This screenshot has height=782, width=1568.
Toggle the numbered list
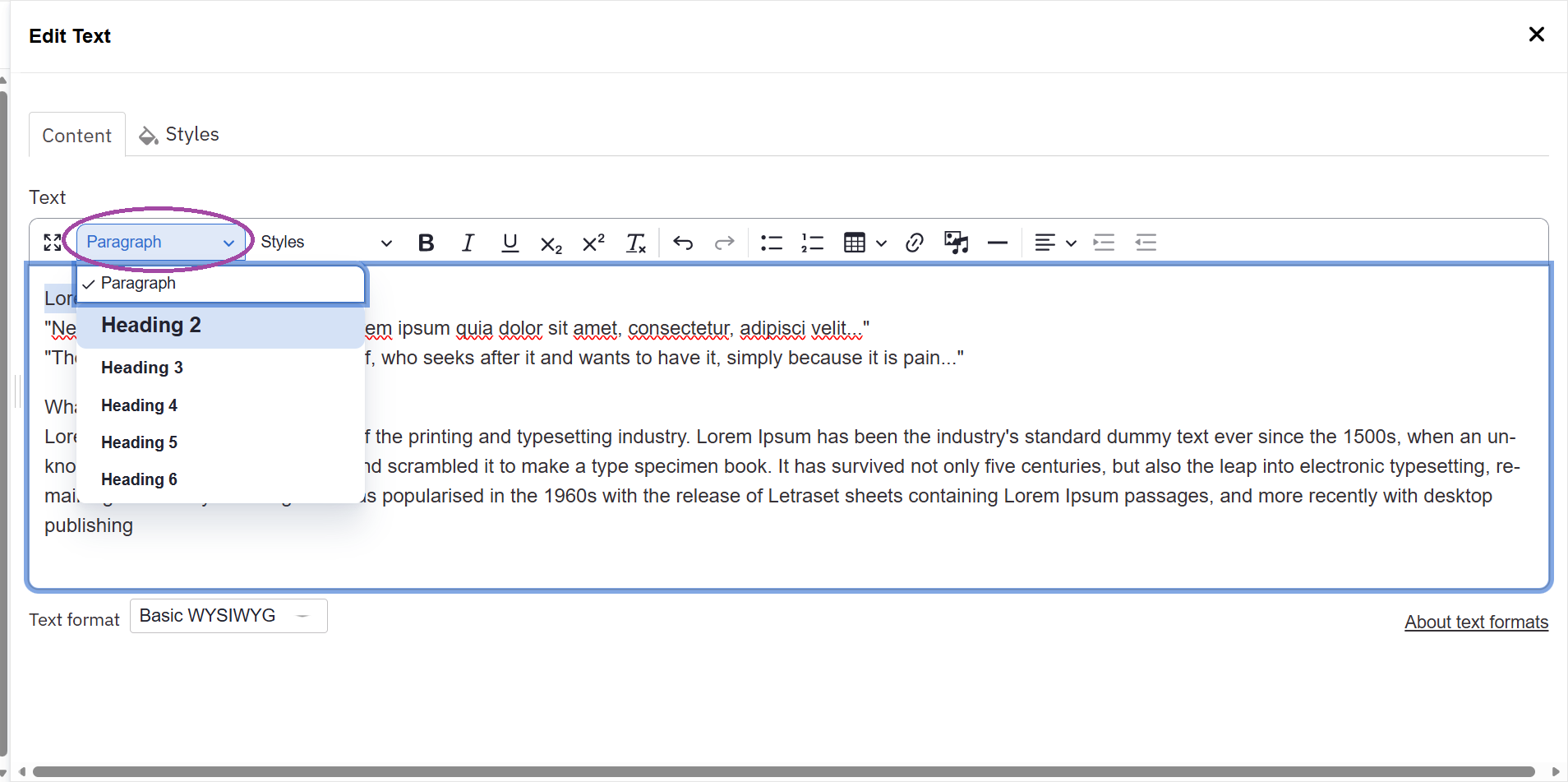pyautogui.click(x=812, y=243)
